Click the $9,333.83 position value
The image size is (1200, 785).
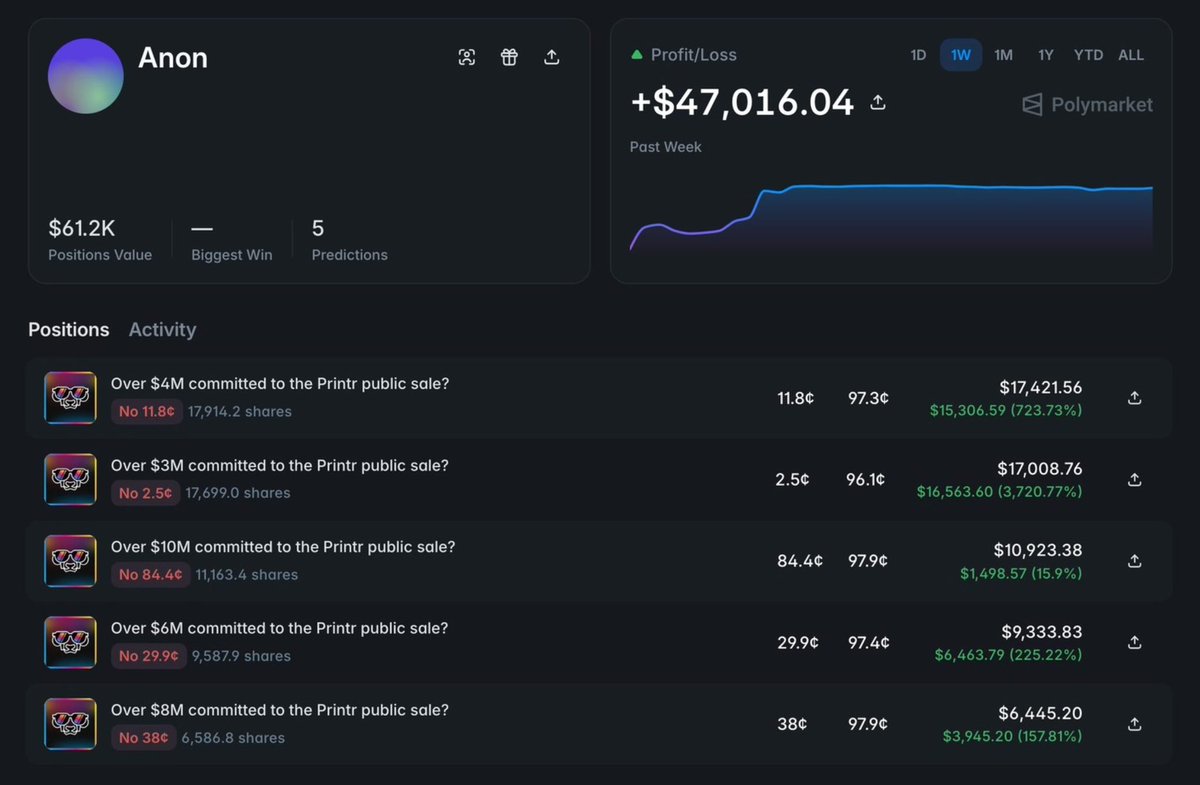1042,632
